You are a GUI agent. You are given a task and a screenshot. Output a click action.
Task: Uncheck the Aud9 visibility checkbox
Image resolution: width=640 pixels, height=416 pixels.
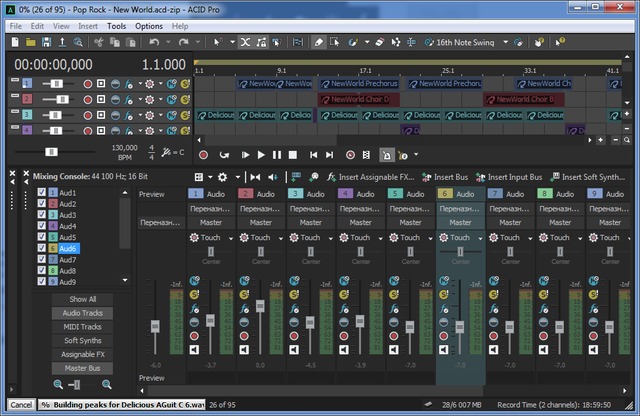41,281
